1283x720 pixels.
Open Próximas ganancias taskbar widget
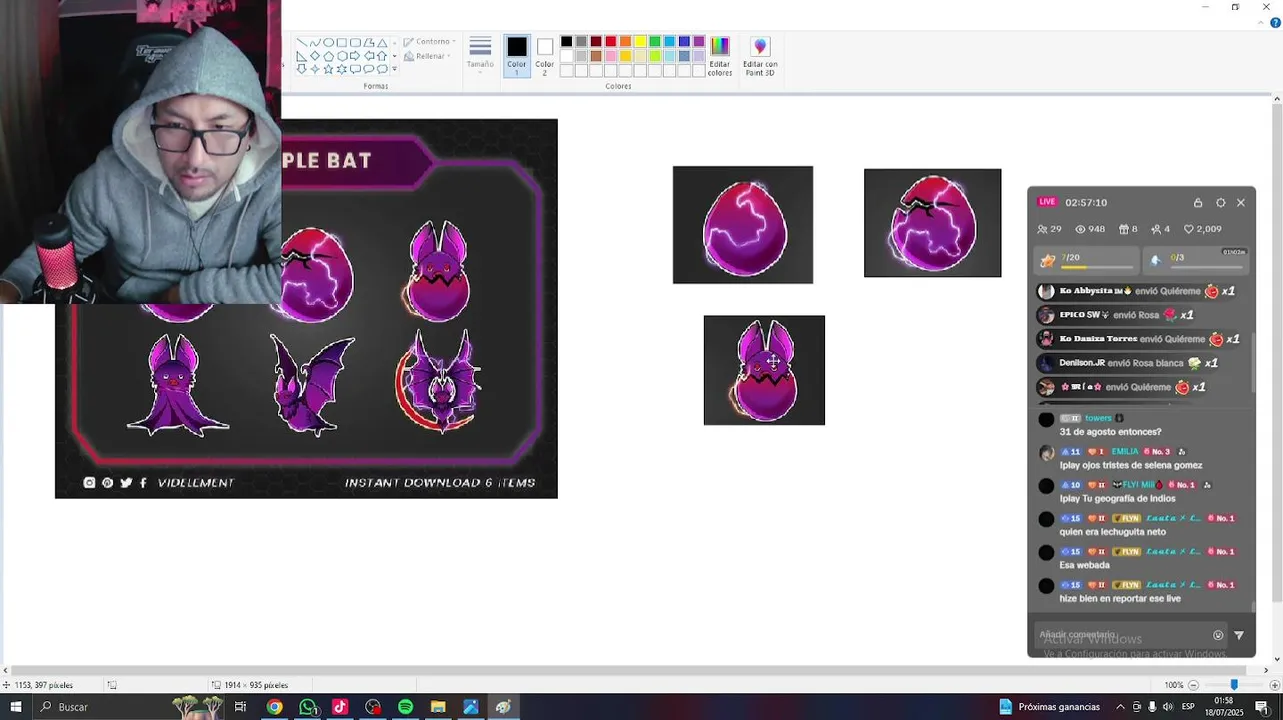click(x=1050, y=707)
